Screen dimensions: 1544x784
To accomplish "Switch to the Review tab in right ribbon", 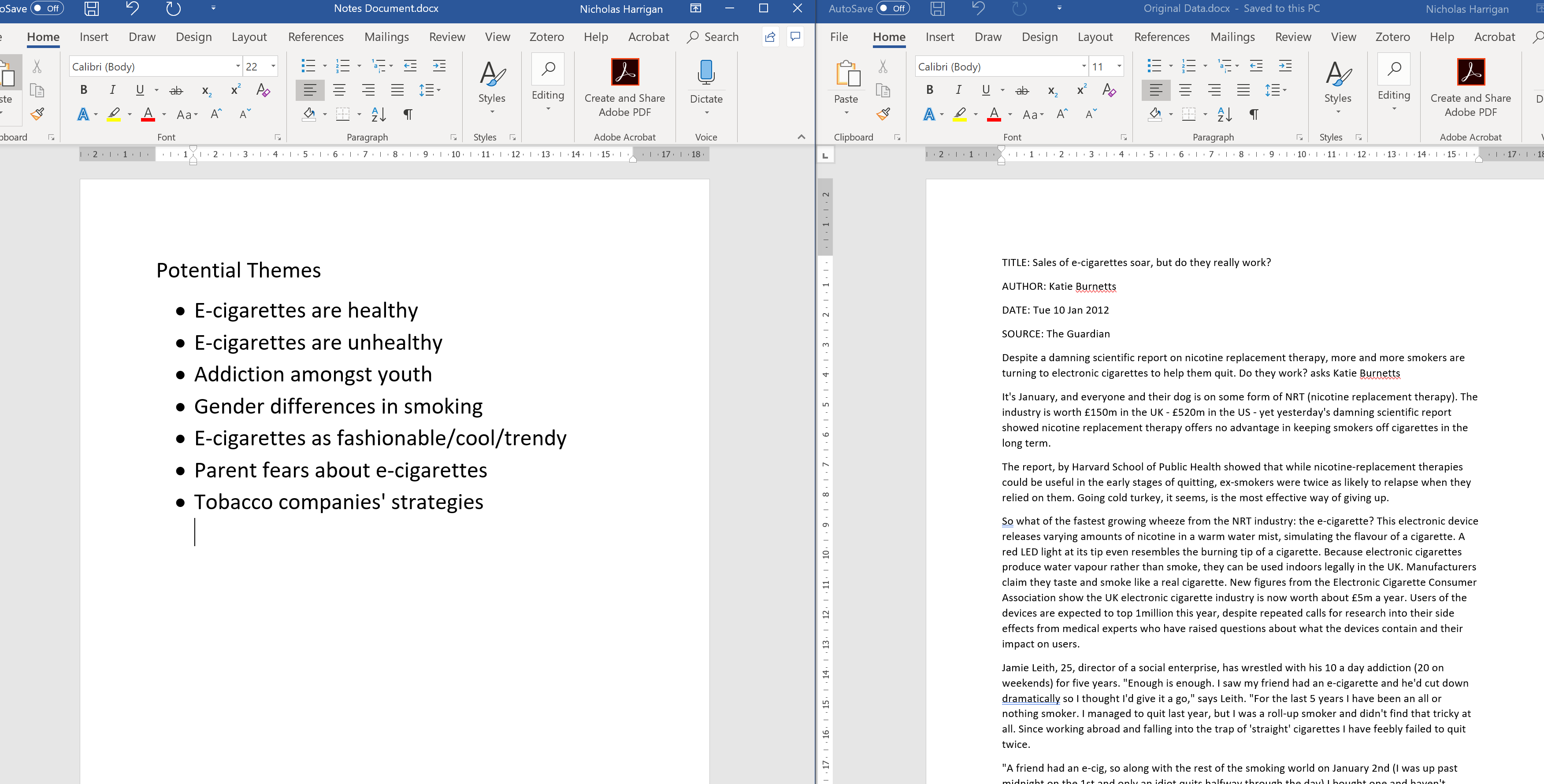I will [x=1292, y=37].
